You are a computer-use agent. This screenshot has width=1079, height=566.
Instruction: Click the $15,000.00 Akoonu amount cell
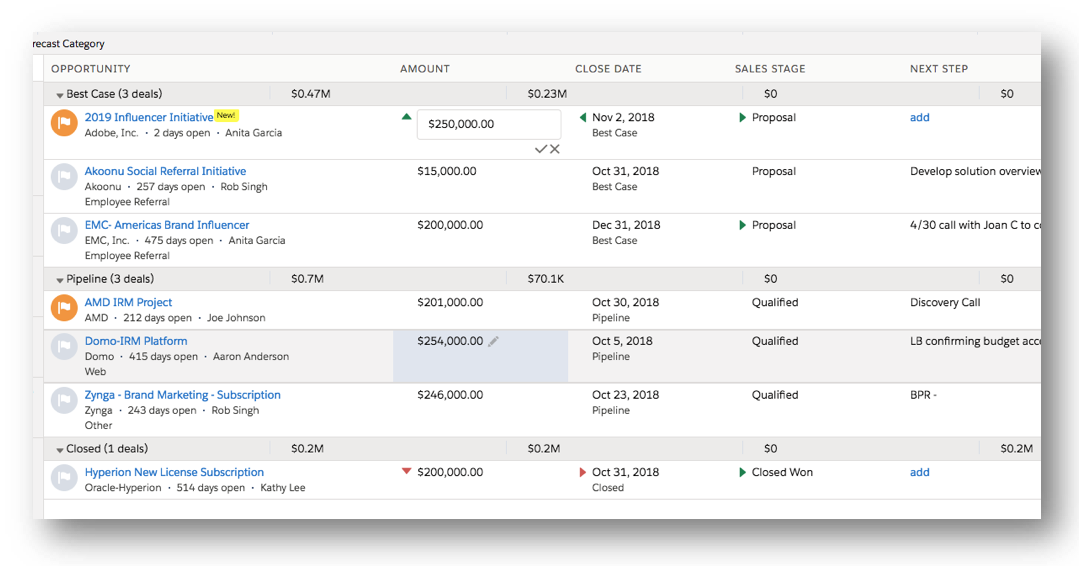point(447,171)
